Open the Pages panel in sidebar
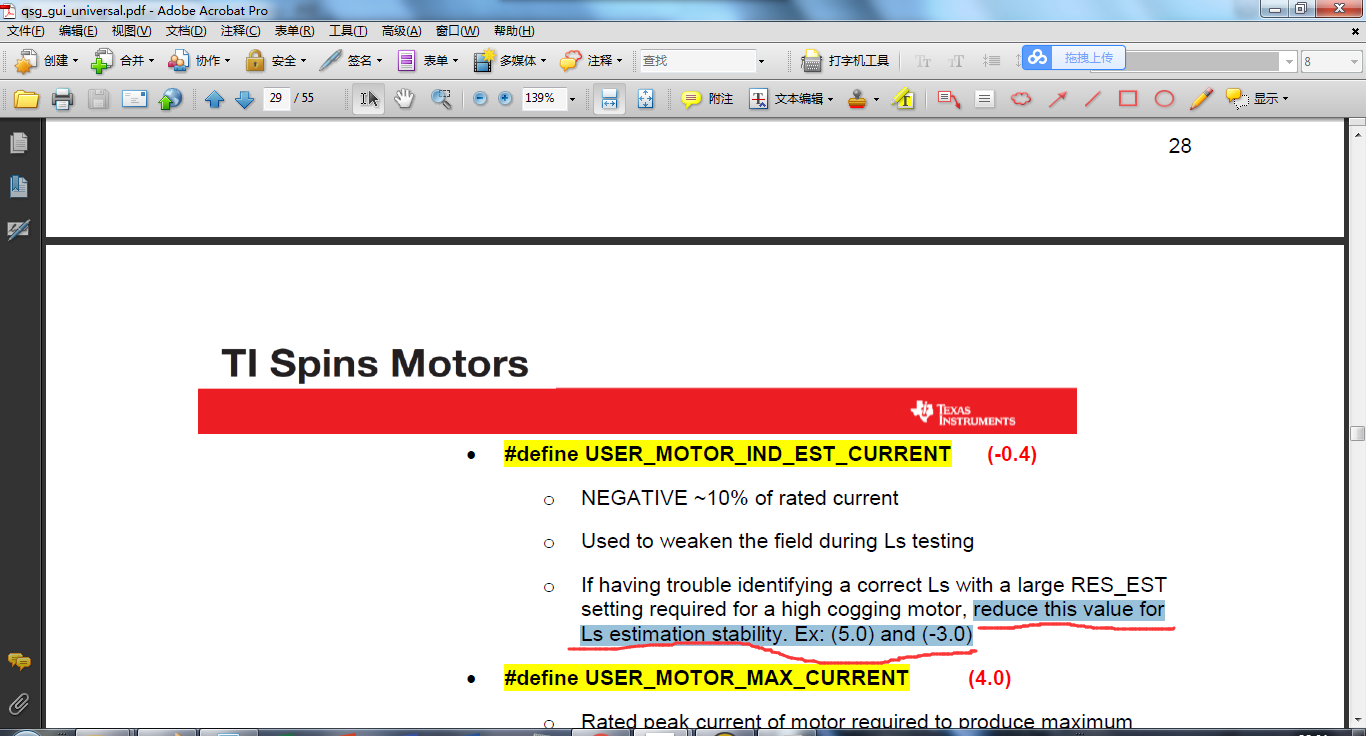 [x=18, y=144]
